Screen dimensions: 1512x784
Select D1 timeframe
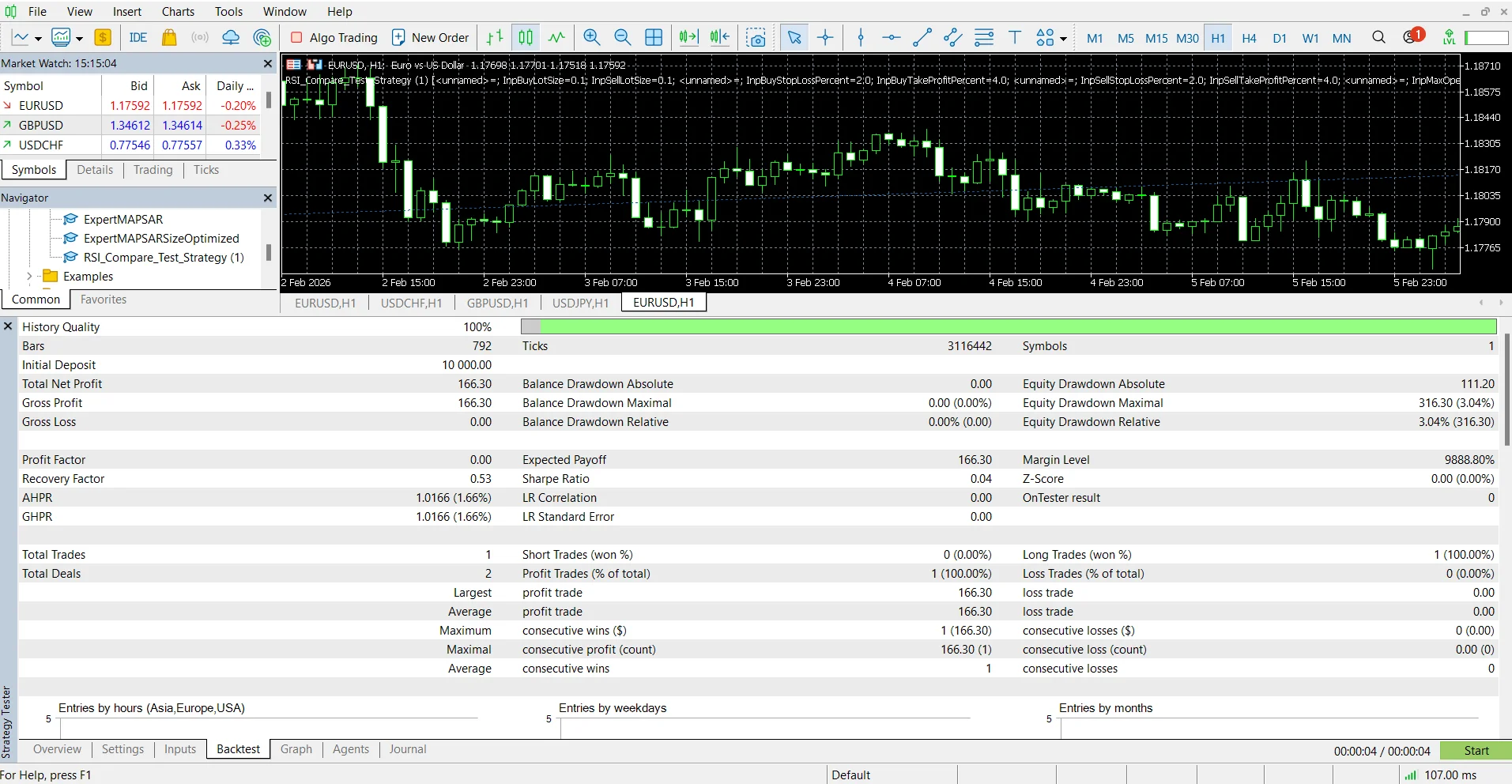point(1280,38)
